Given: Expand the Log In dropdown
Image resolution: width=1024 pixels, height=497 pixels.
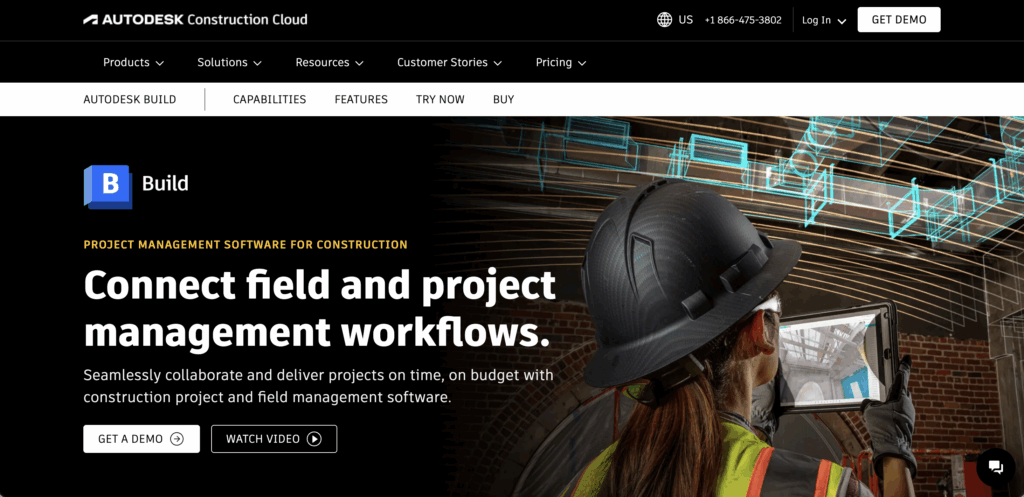Looking at the screenshot, I should pos(824,20).
